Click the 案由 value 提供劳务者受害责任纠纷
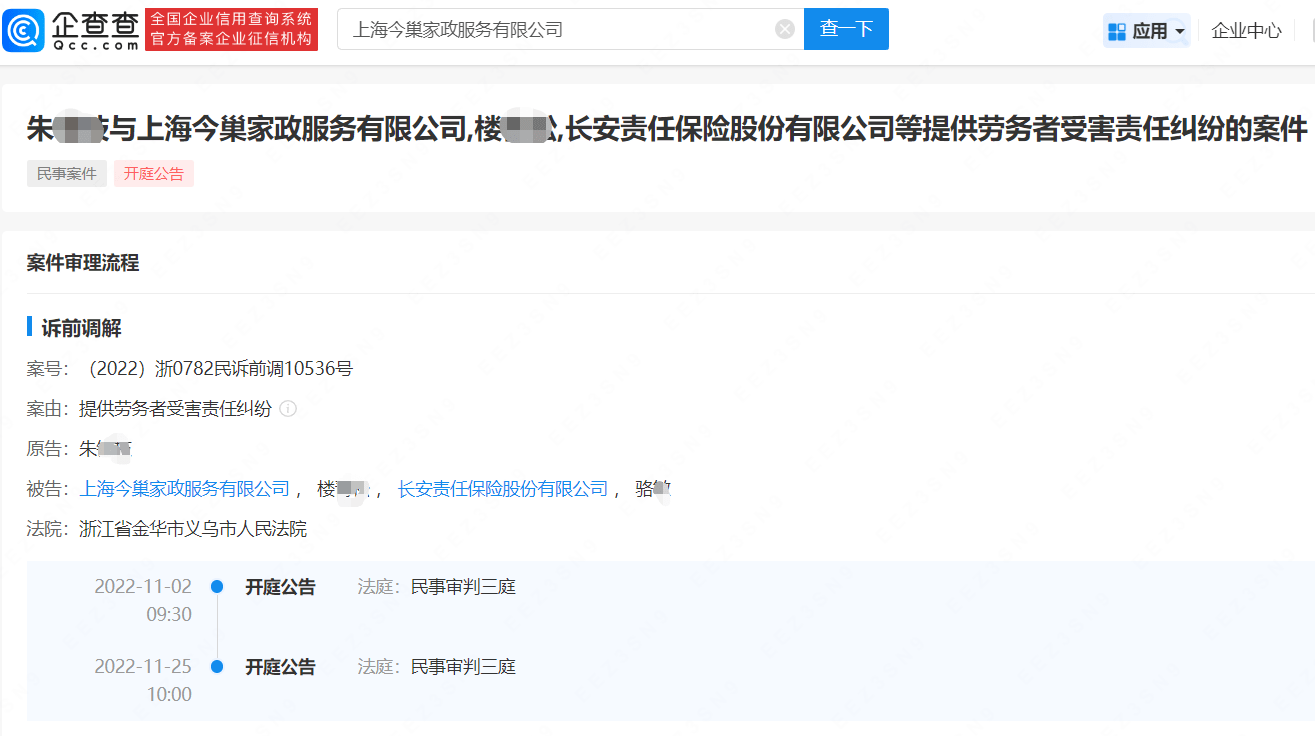 pyautogui.click(x=175, y=409)
